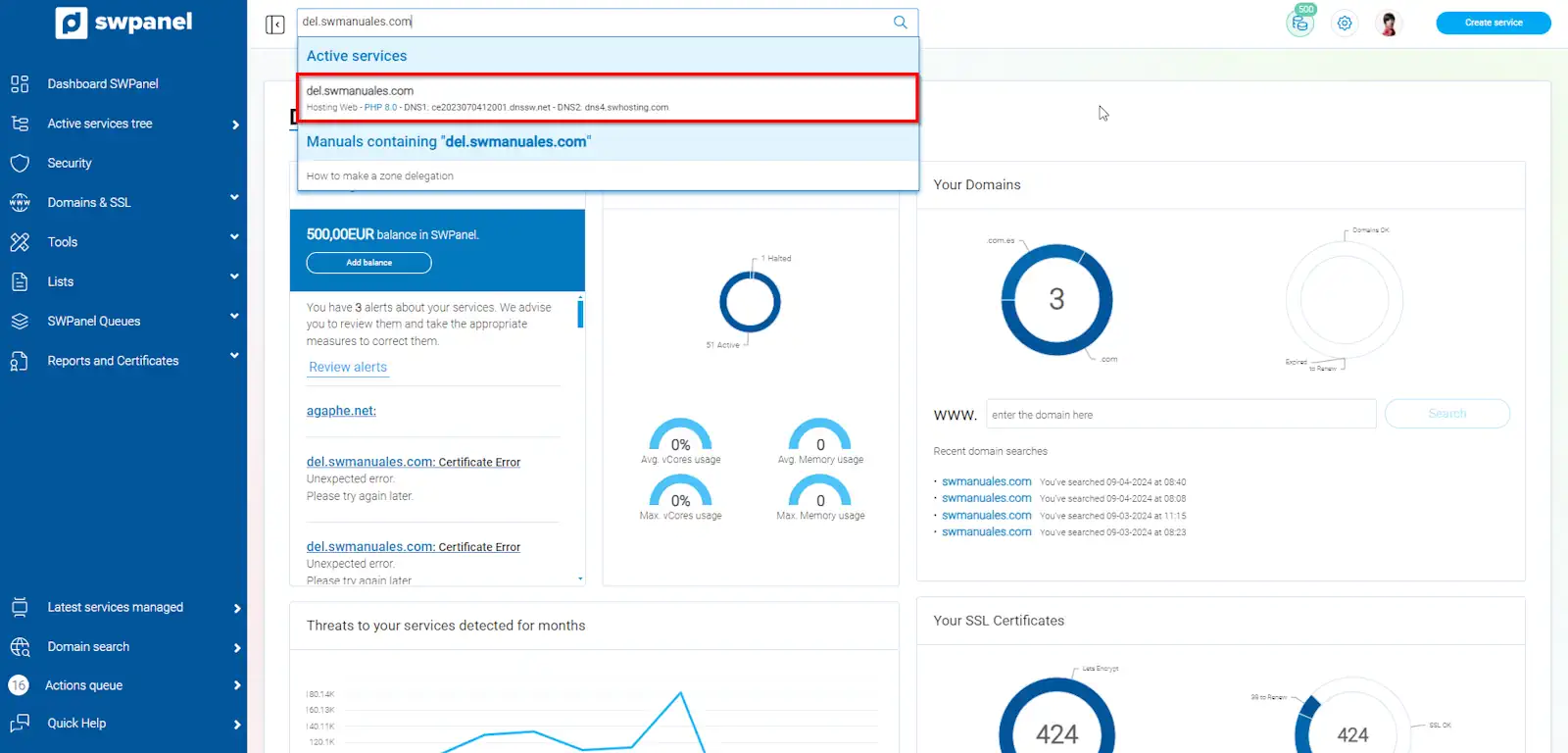Open the agaphe.net alert link
The image size is (1568, 753).
click(341, 411)
